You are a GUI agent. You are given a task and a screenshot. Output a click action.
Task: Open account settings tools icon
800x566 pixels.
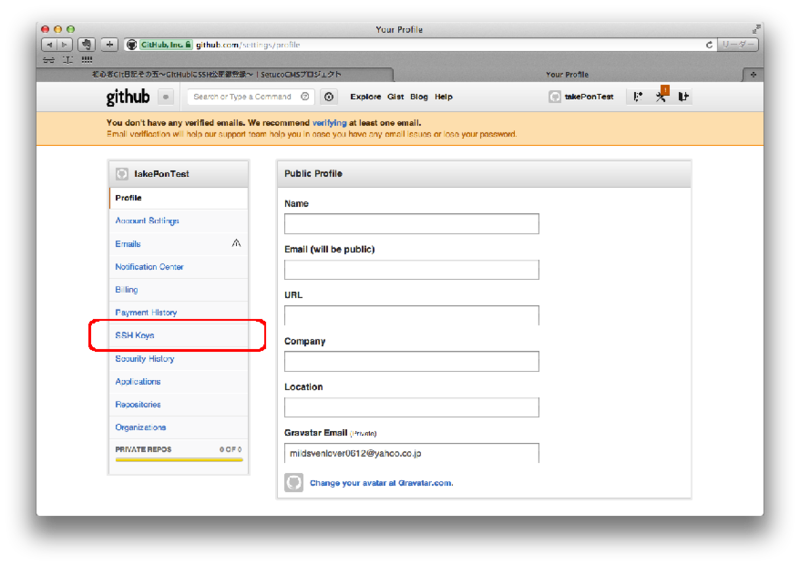[661, 96]
